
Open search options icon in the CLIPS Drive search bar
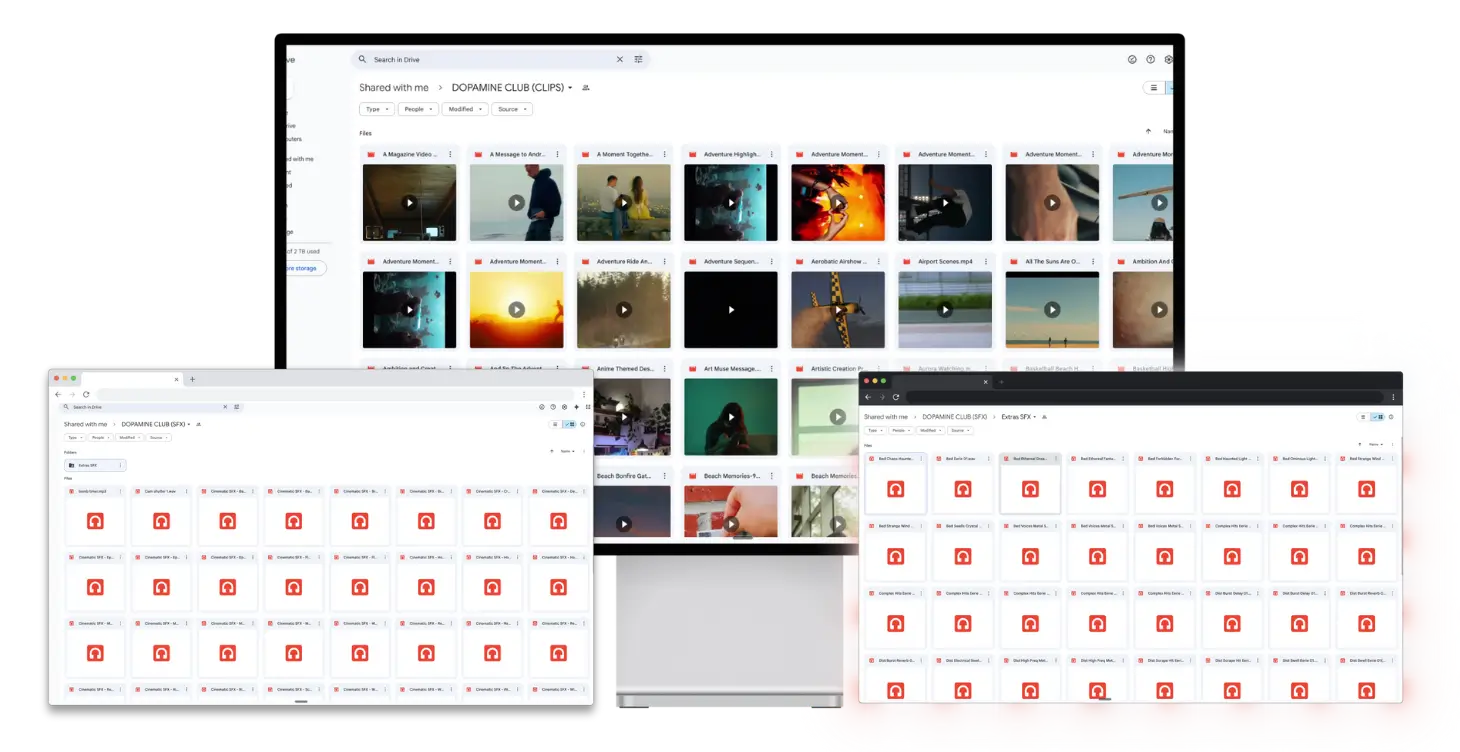(x=639, y=60)
